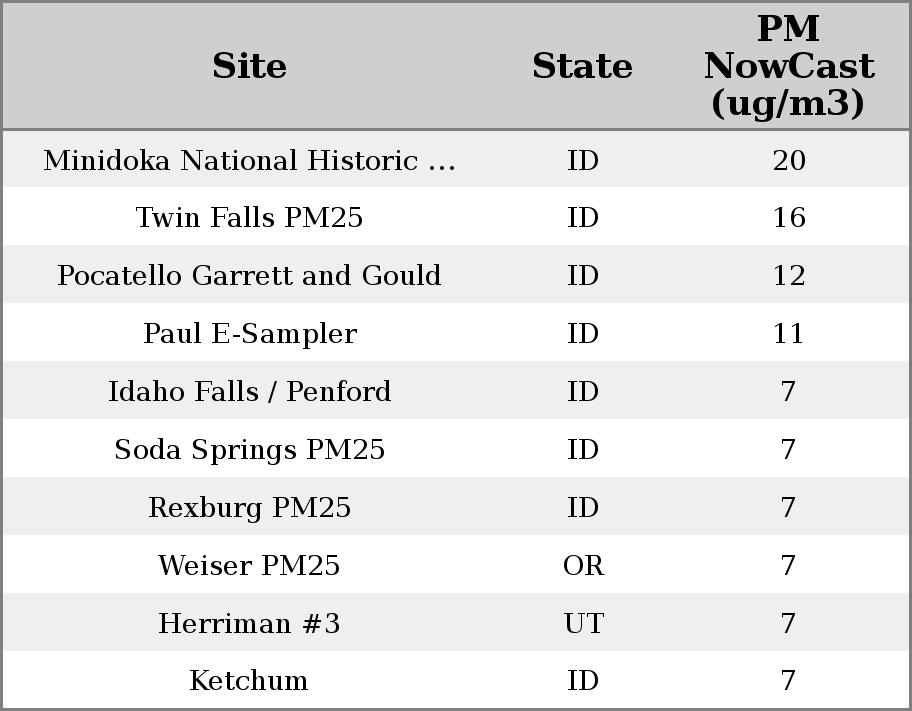Screen dimensions: 912x711
Task: Click the OR state cell
Action: 583,566
